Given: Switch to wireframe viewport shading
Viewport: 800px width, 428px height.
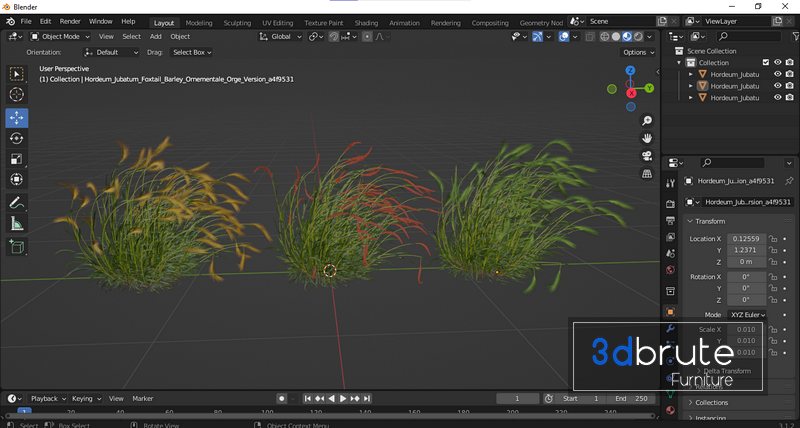Looking at the screenshot, I should [x=605, y=37].
